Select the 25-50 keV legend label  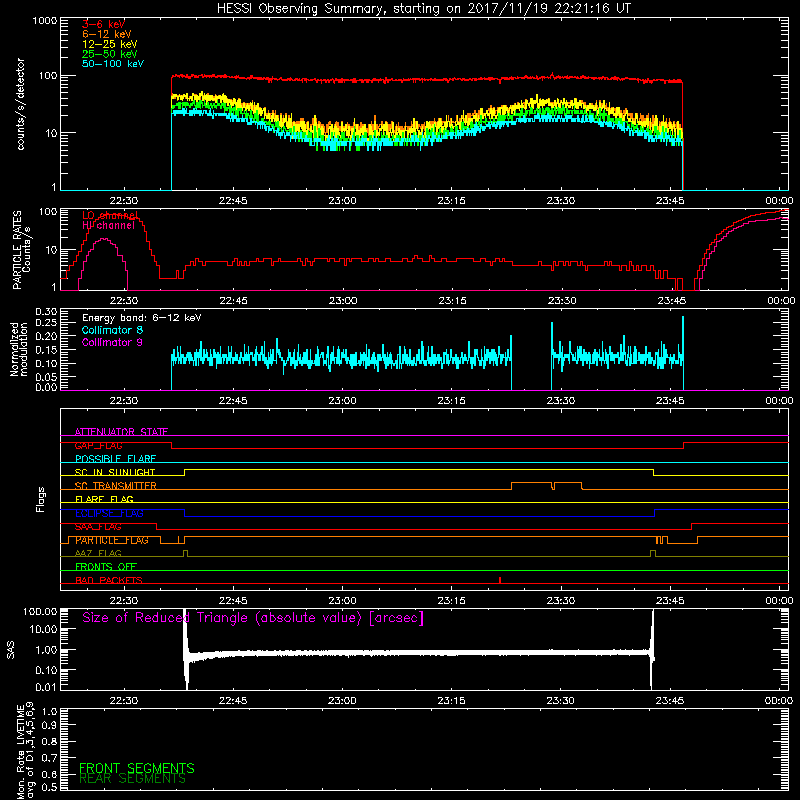pyautogui.click(x=110, y=54)
